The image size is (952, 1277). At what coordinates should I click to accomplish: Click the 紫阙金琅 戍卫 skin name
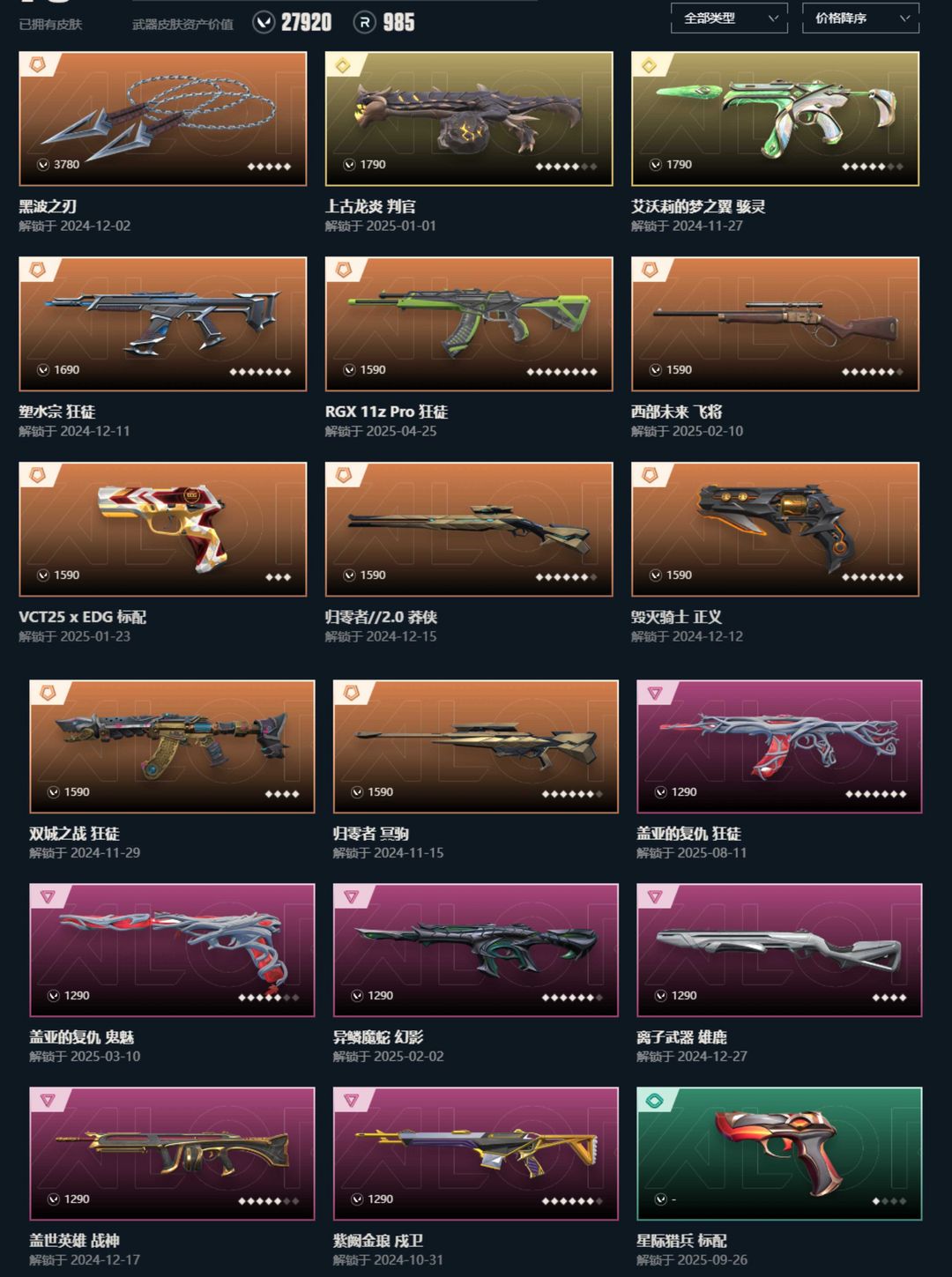378,1241
